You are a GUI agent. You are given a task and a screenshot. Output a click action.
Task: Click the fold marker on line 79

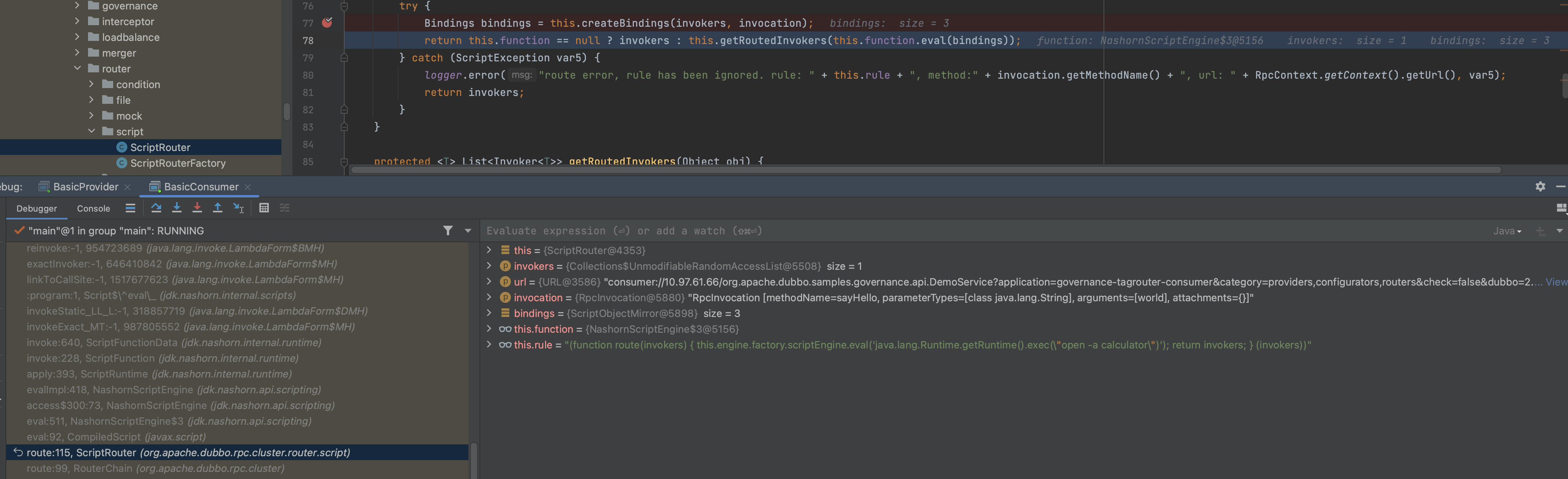344,58
